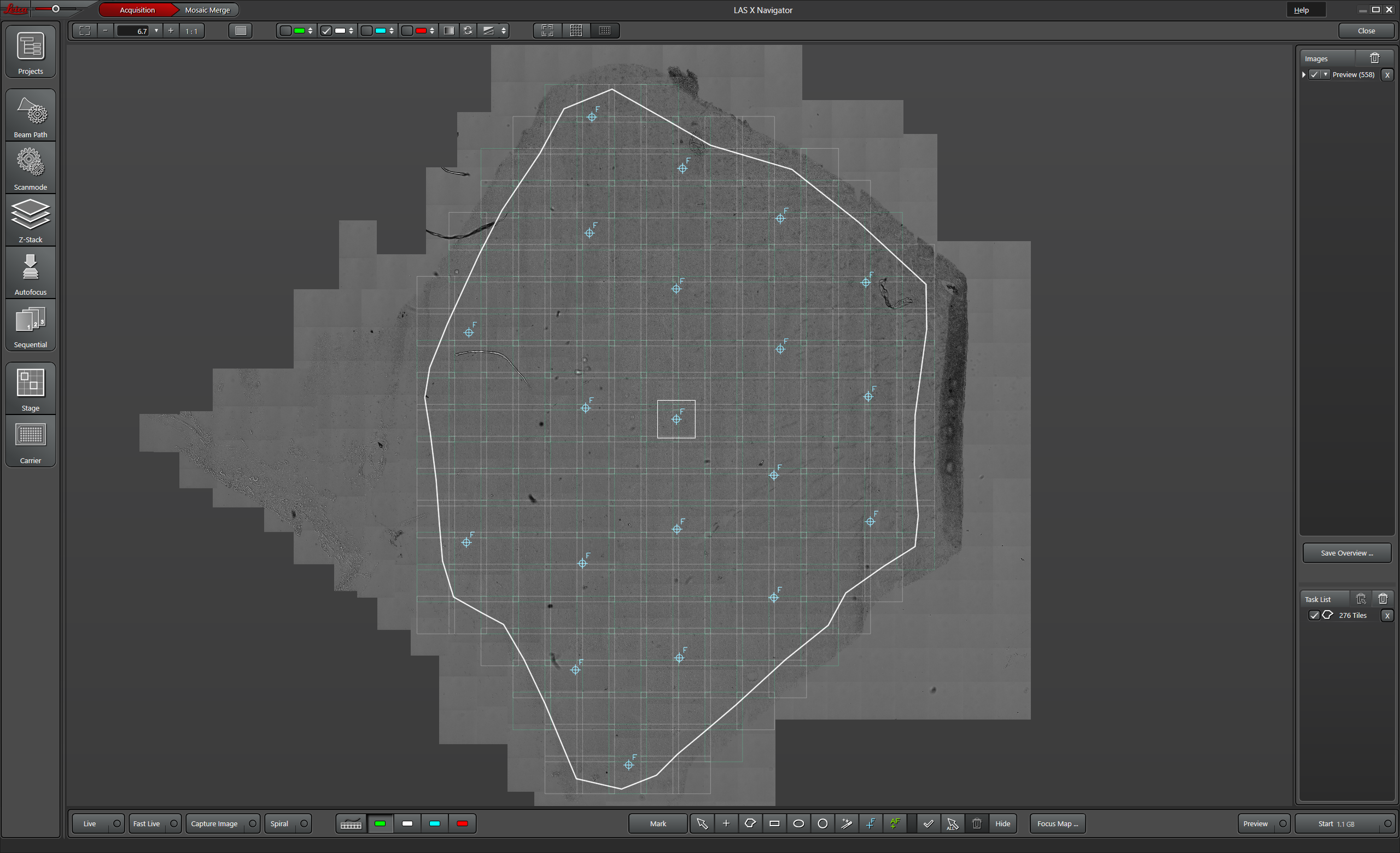Pick the magic wand tool

(847, 823)
